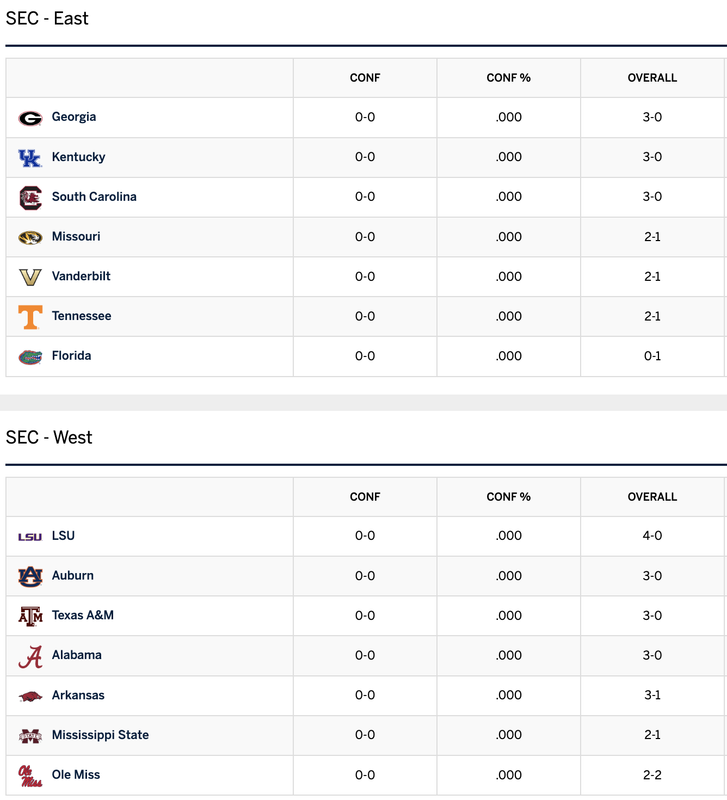This screenshot has height=800, width=727.
Task: Open the Mississippi State team link
Action: point(100,735)
